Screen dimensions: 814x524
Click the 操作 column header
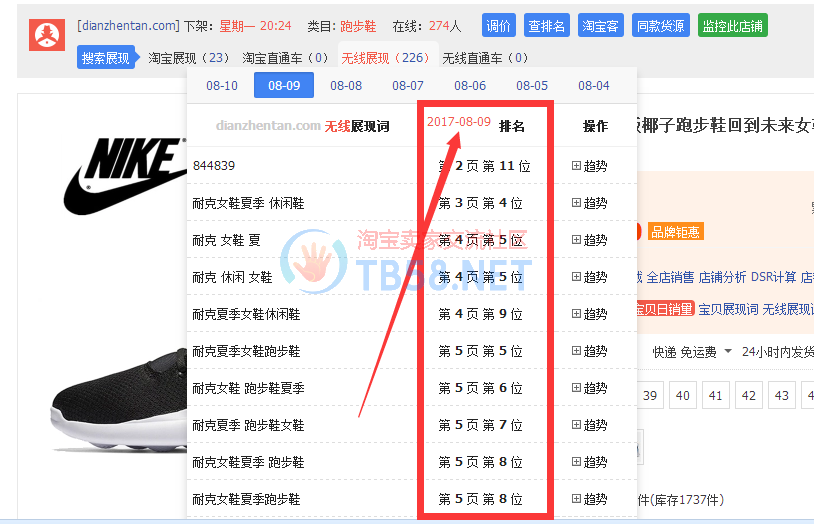click(x=595, y=126)
